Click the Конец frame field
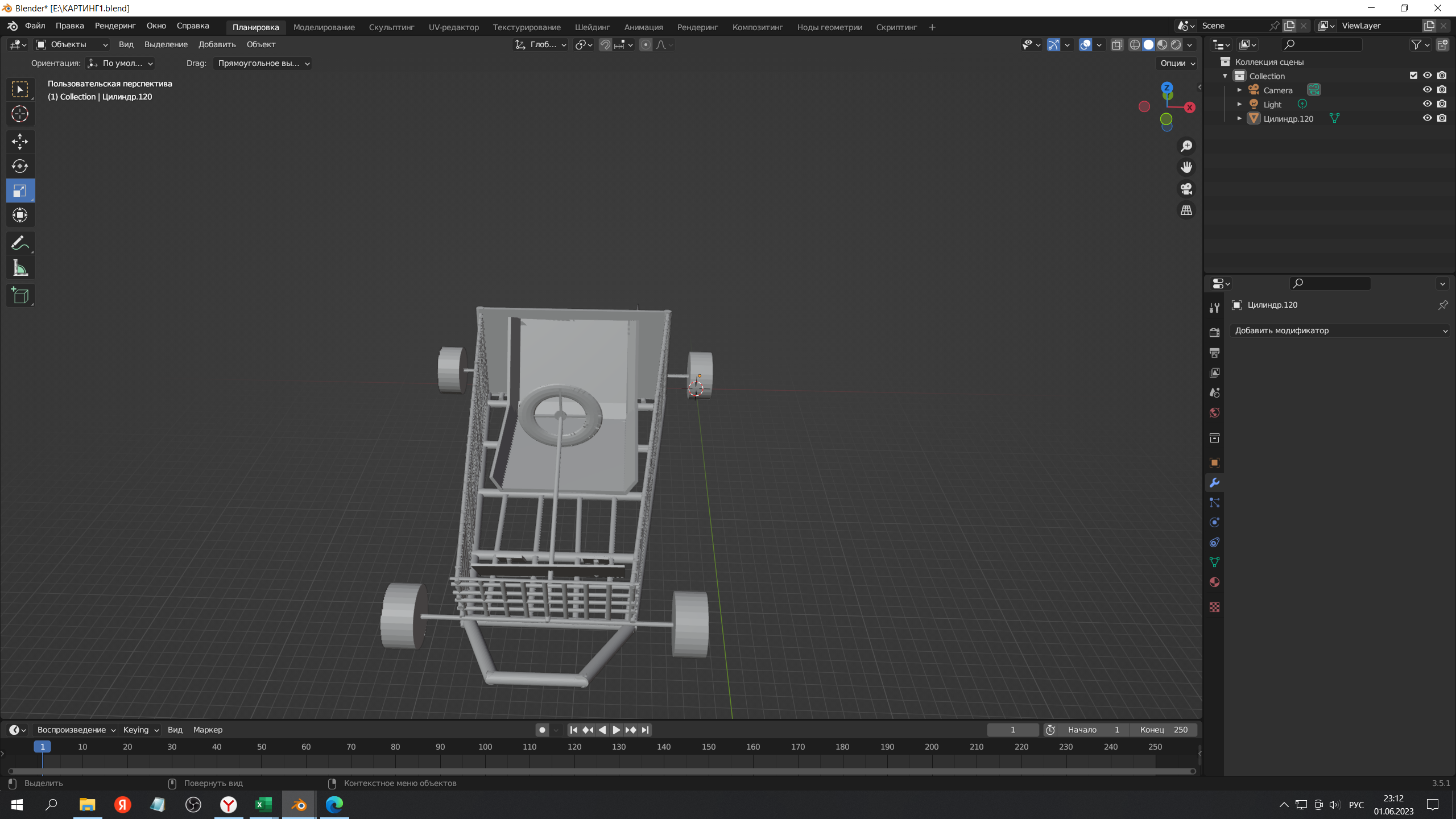The image size is (1456, 819). 1164,730
